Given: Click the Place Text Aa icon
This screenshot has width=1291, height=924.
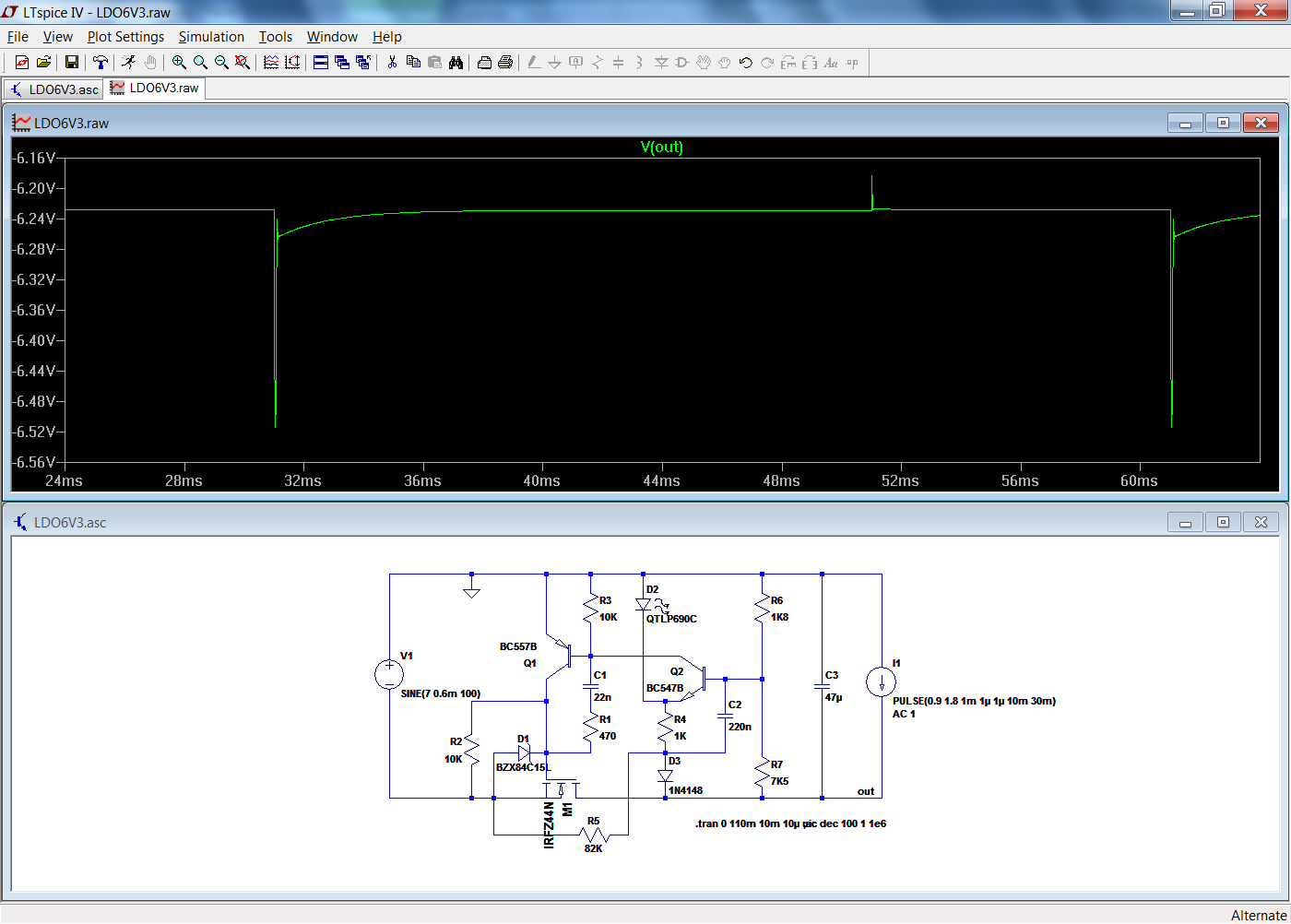Looking at the screenshot, I should [831, 63].
